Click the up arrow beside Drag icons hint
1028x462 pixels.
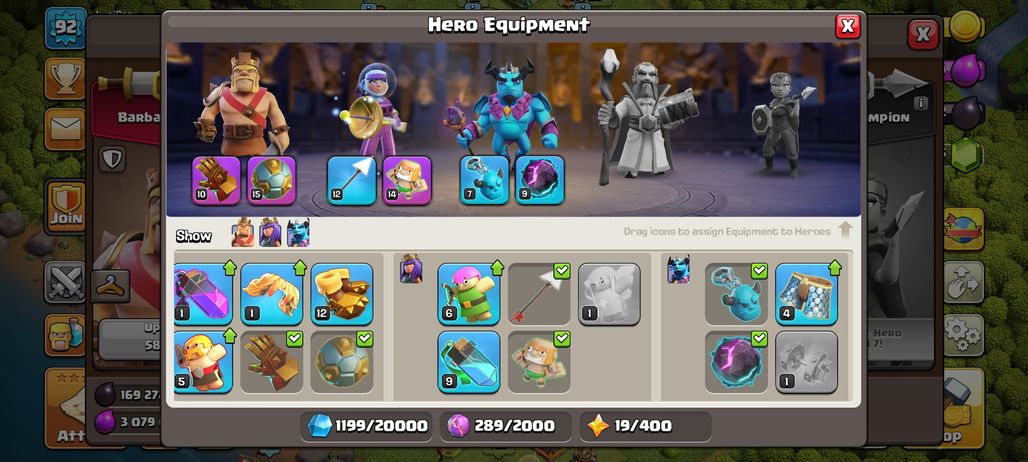pos(845,231)
